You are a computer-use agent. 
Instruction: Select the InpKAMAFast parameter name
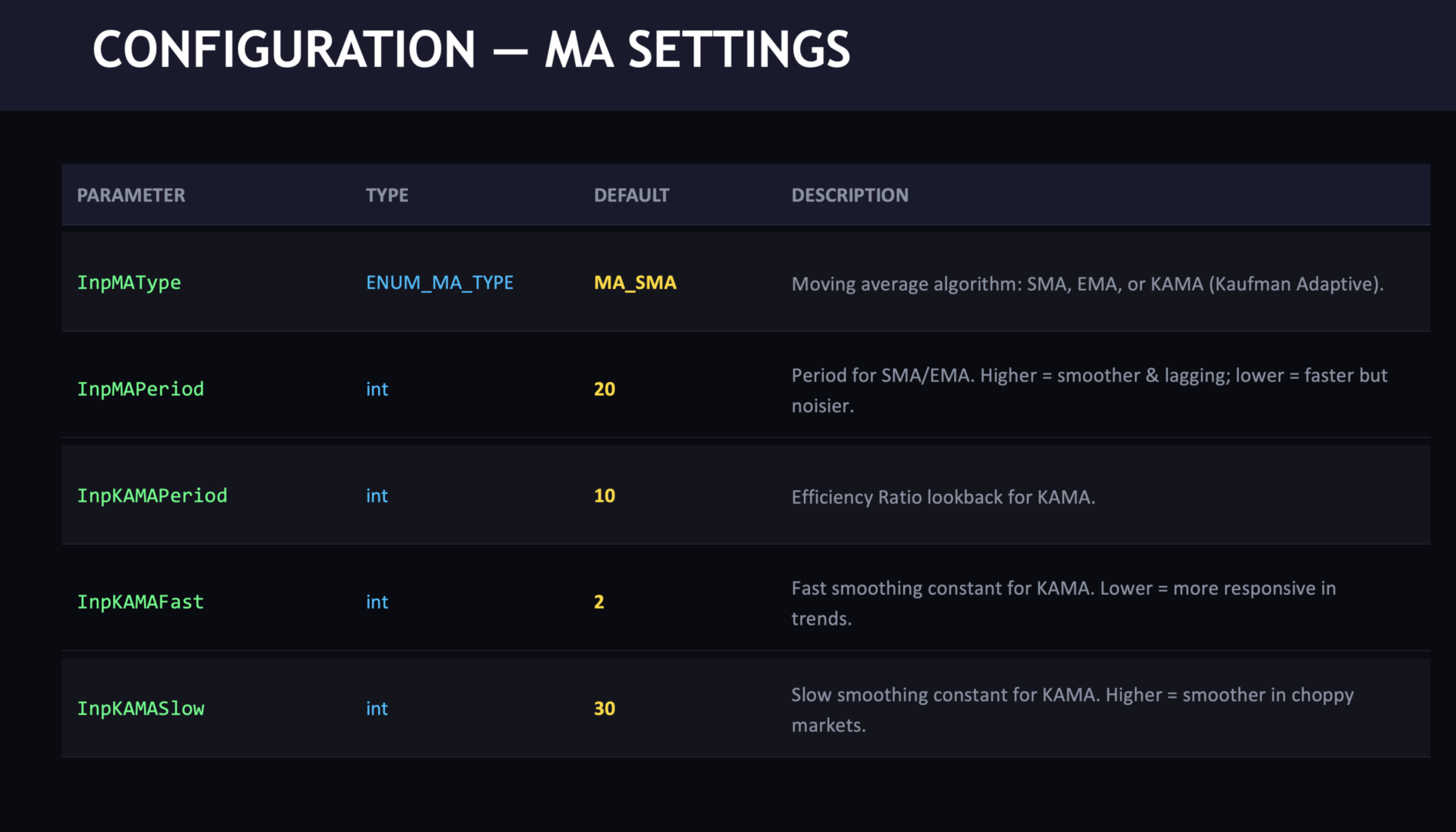coord(140,602)
